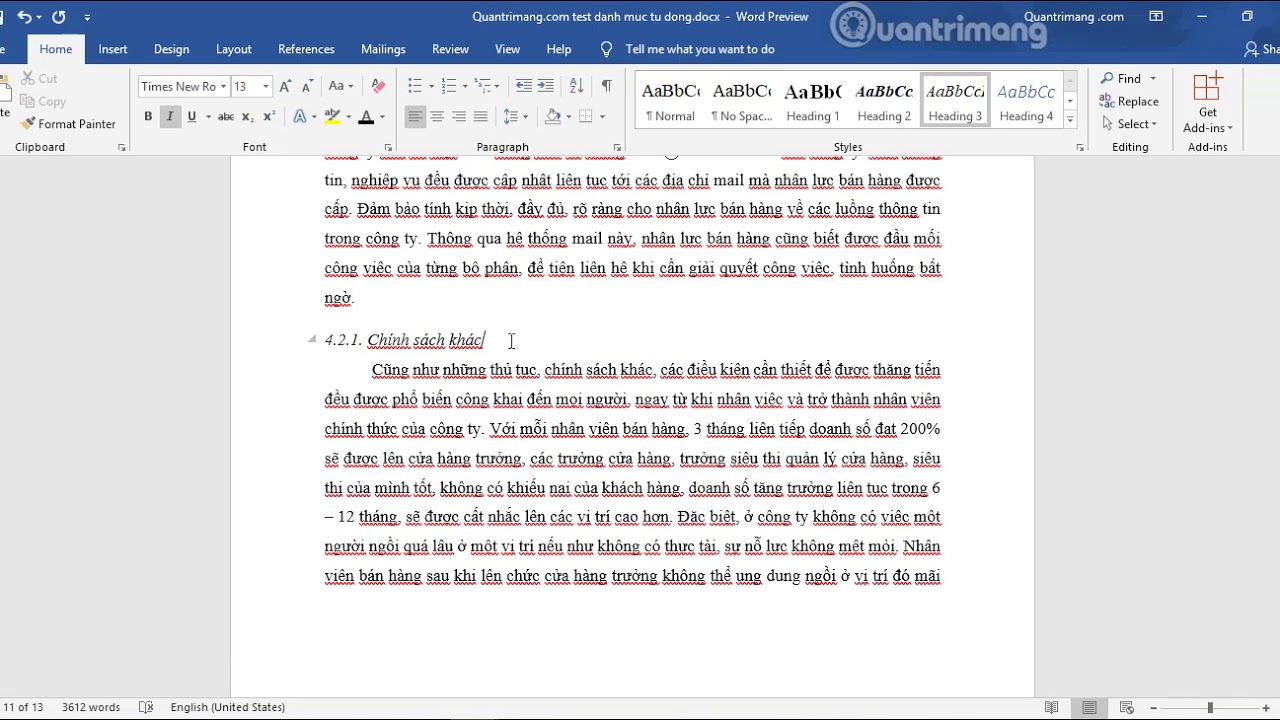The height and width of the screenshot is (720, 1280).
Task: Open the References tab
Action: (x=306, y=49)
